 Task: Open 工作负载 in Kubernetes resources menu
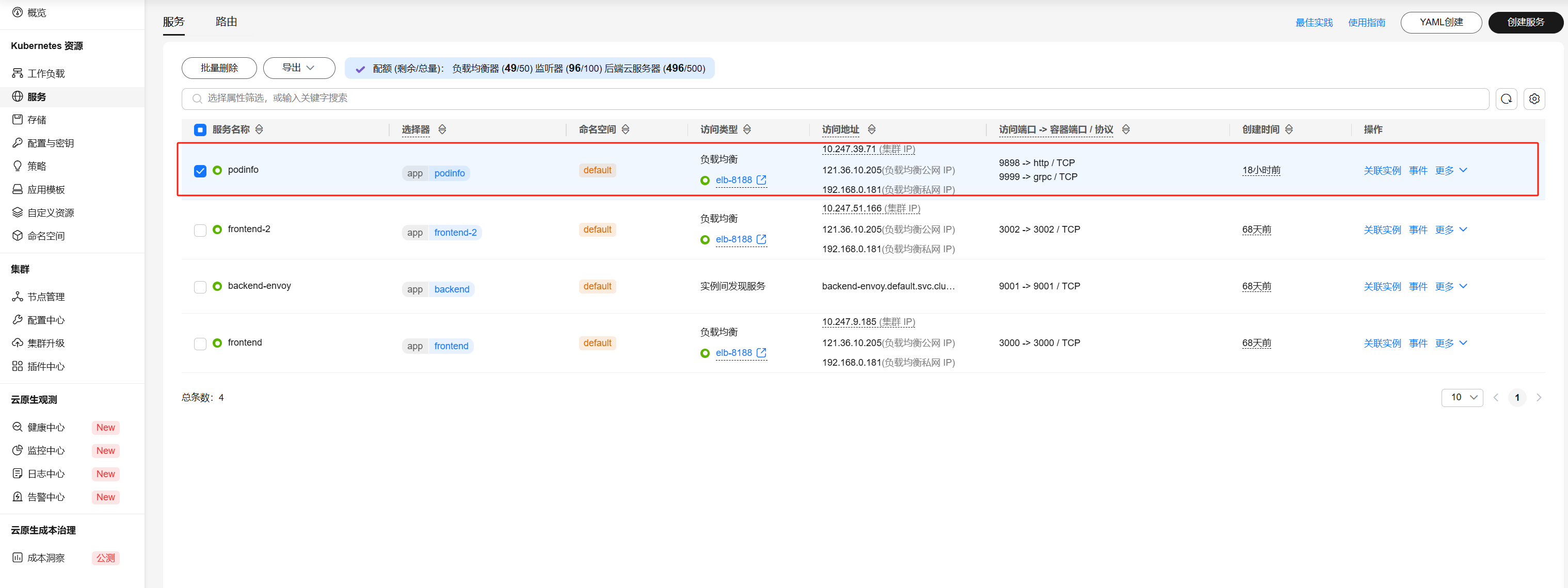pos(45,74)
